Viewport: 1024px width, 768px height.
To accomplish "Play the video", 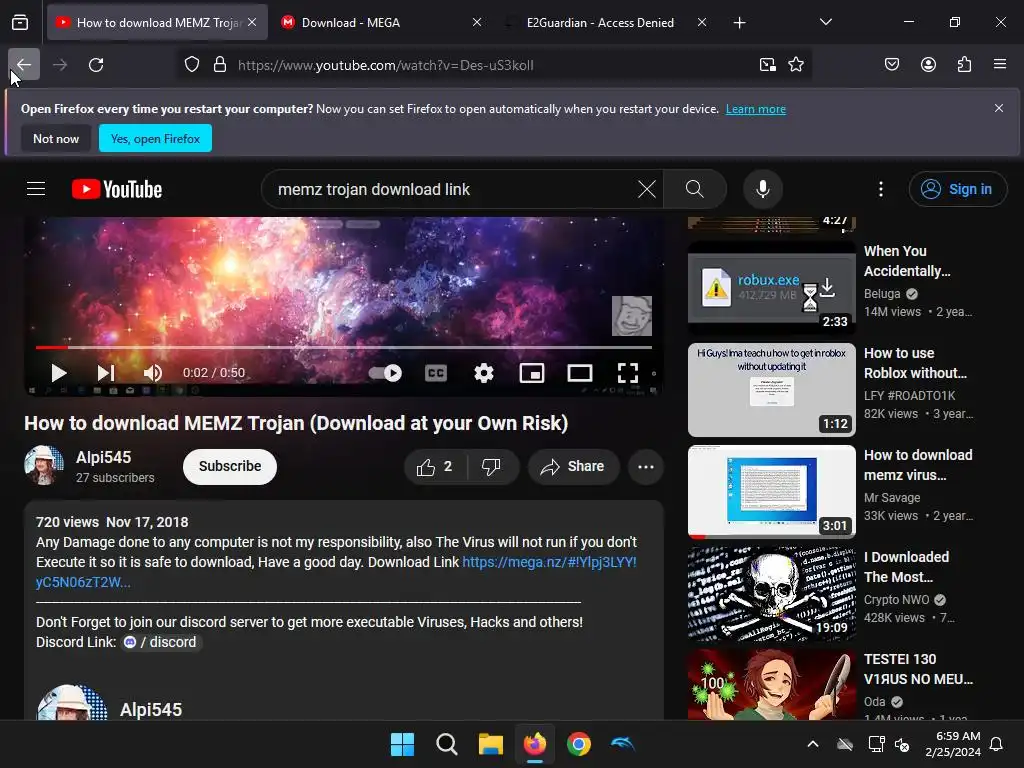I will pos(59,373).
